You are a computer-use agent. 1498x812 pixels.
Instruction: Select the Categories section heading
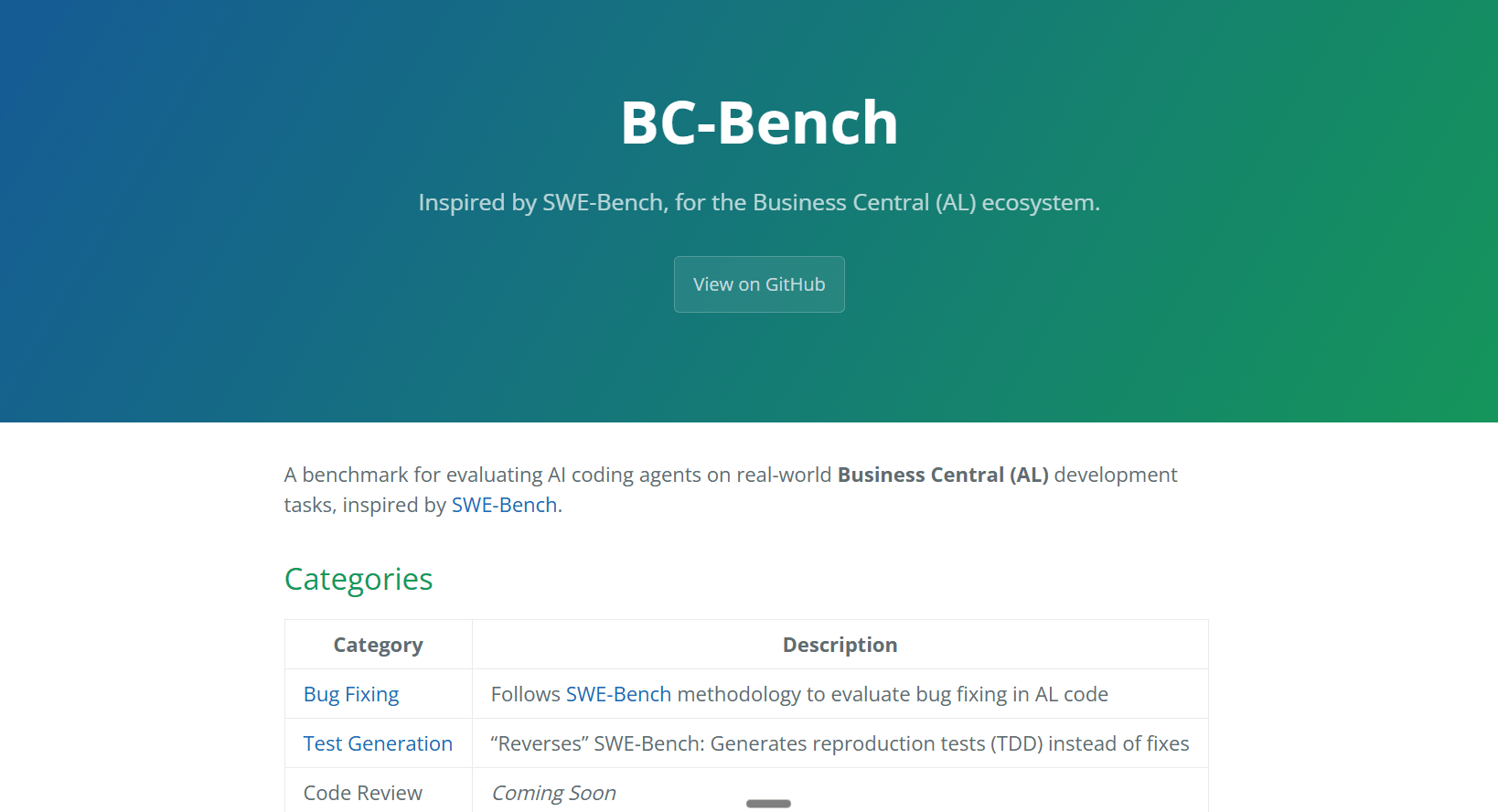click(x=358, y=579)
